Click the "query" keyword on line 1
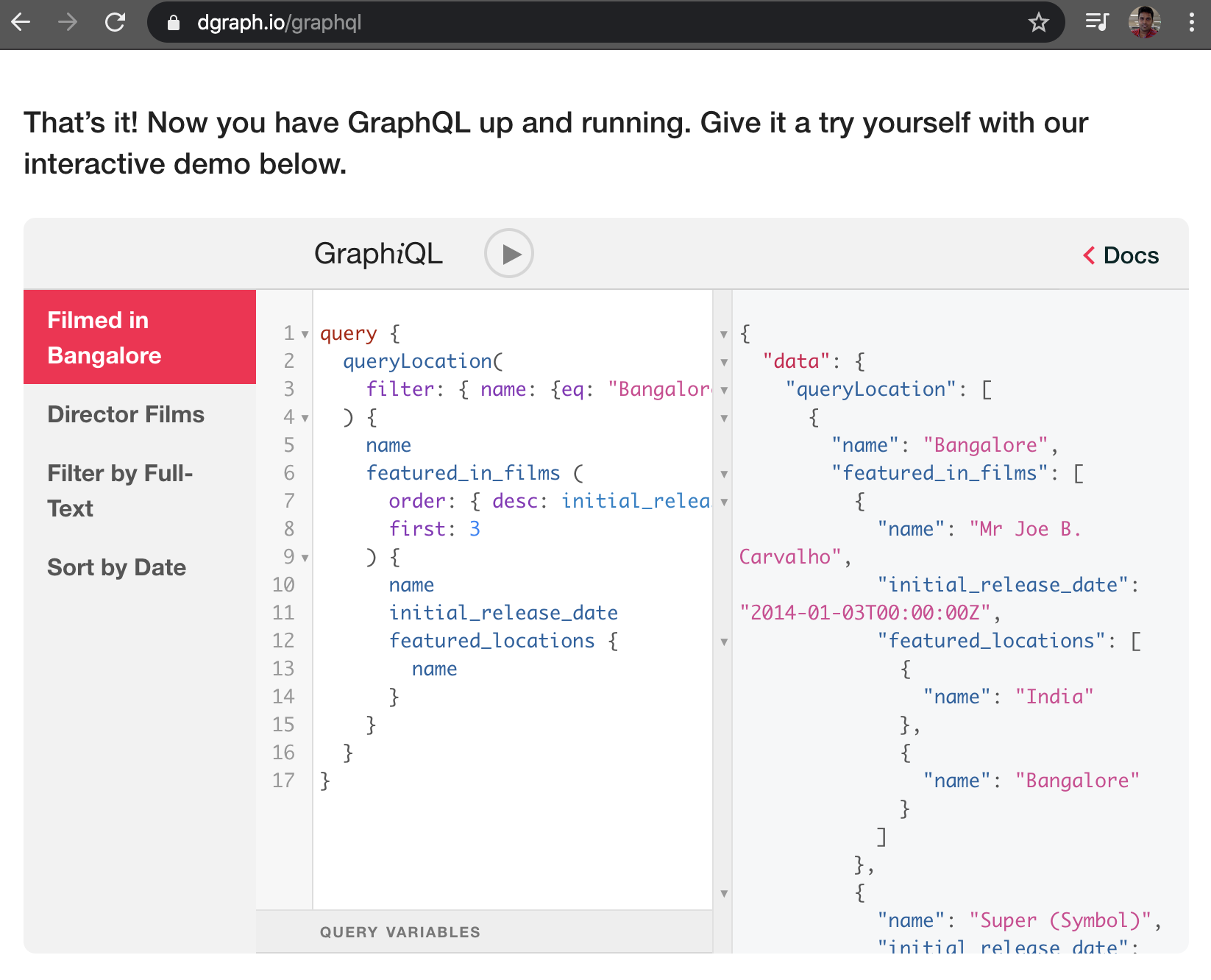1211x980 pixels. (349, 334)
